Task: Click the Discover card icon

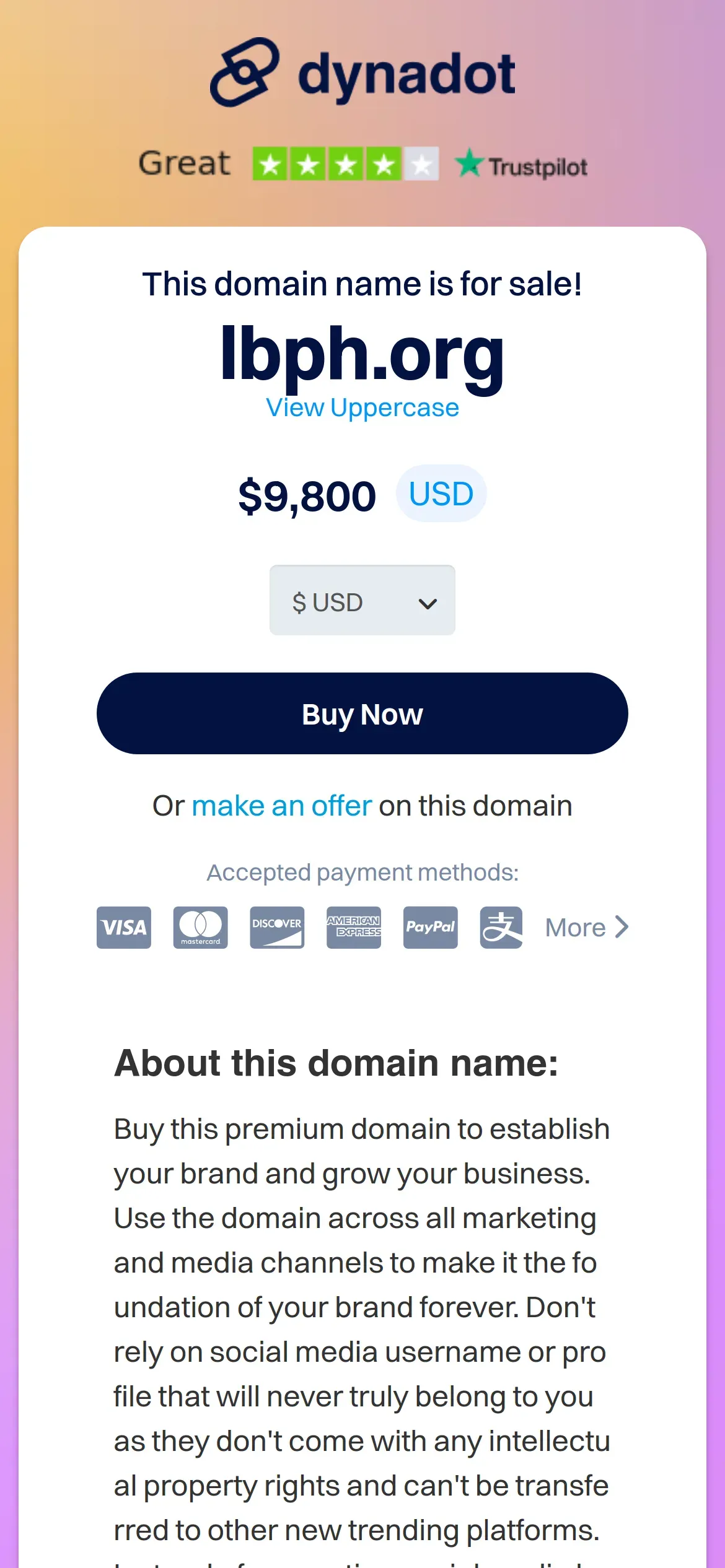Action: 277,927
